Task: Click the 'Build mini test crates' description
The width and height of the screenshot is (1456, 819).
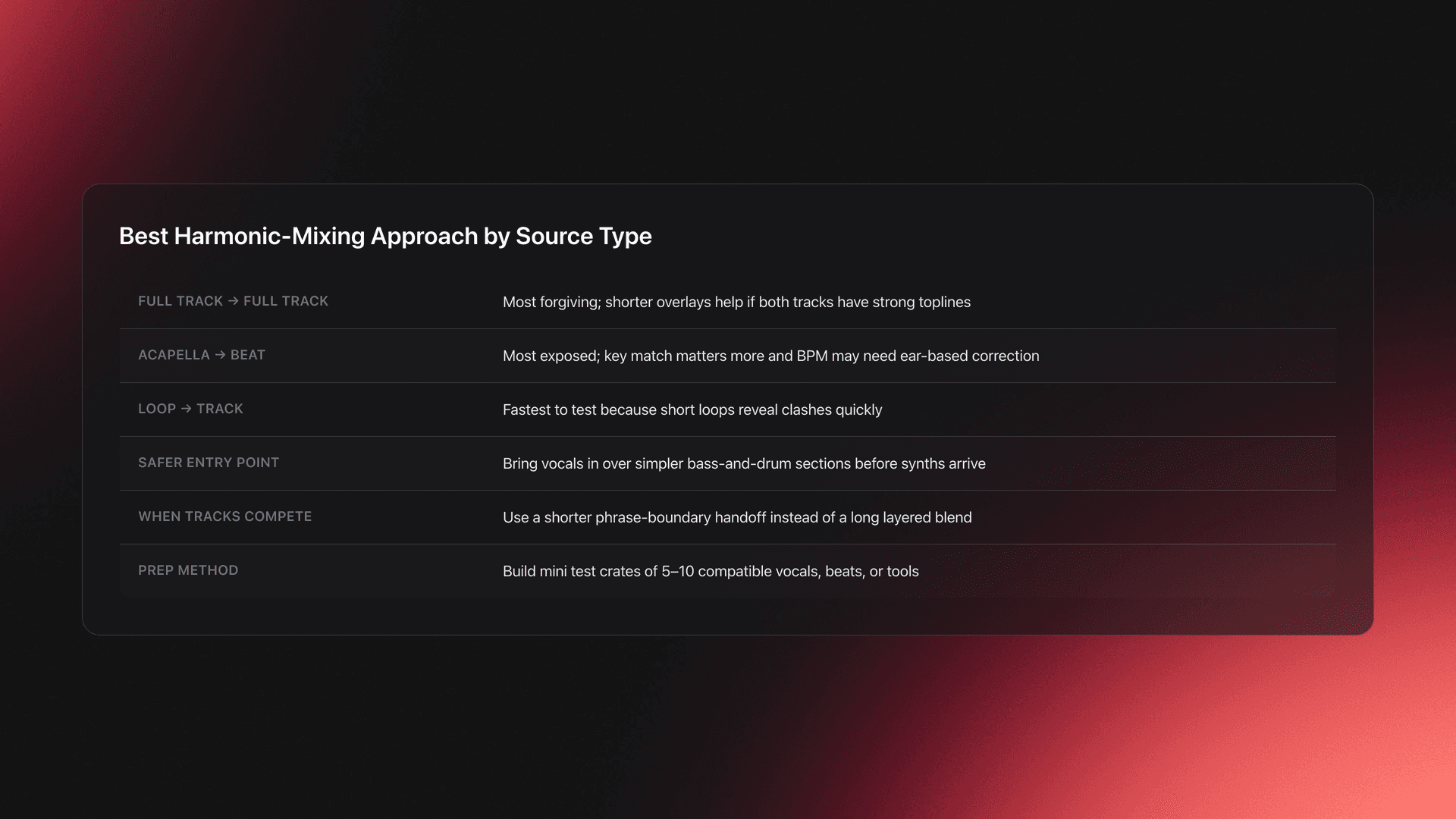Action: pyautogui.click(x=711, y=571)
